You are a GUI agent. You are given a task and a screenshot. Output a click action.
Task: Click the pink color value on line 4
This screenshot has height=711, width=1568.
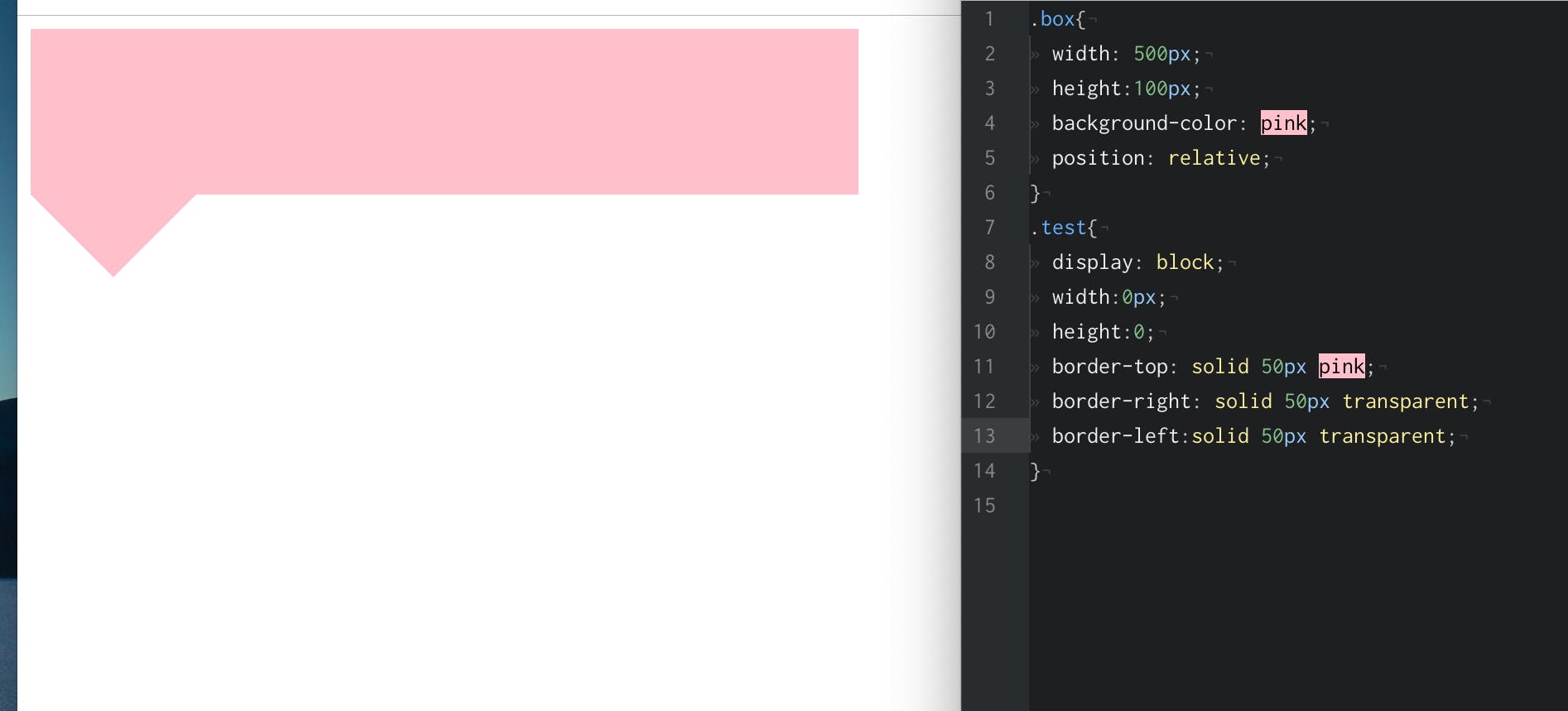pos(1283,123)
